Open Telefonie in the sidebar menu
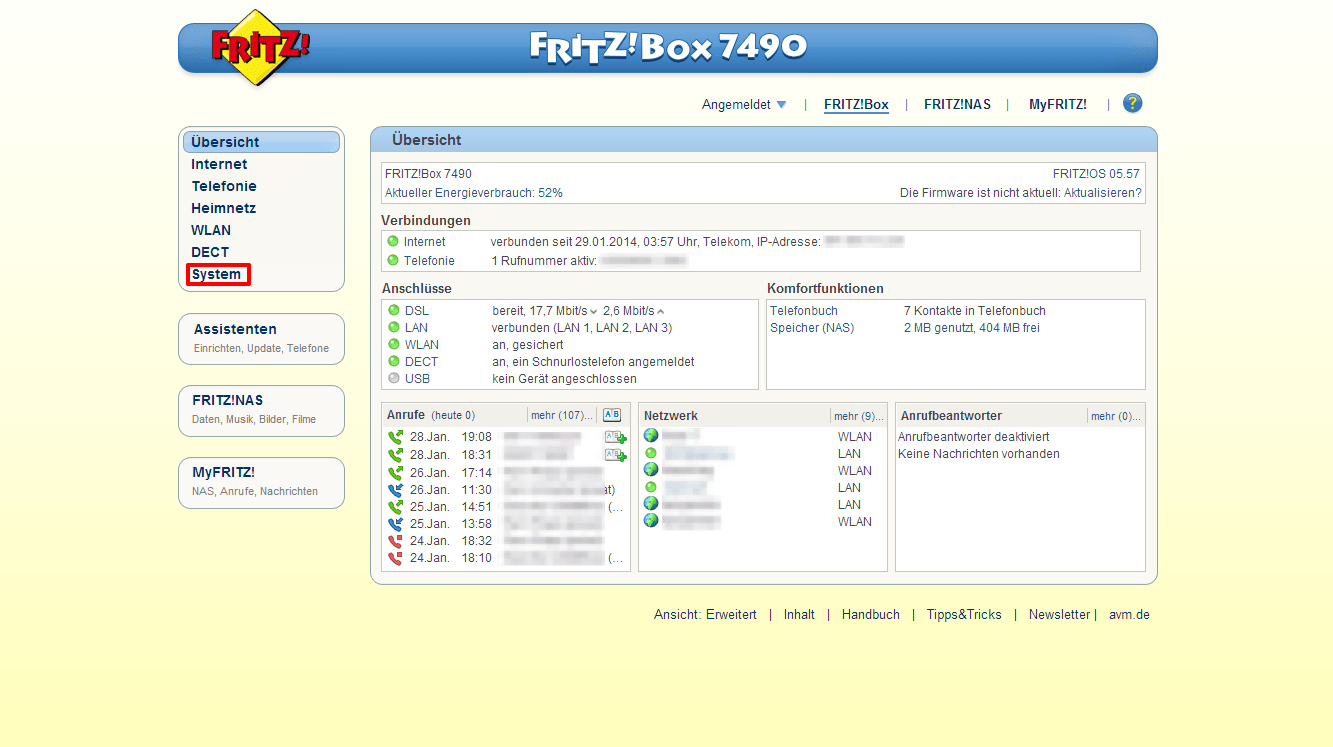Screen dimensions: 1333x747 coord(224,186)
